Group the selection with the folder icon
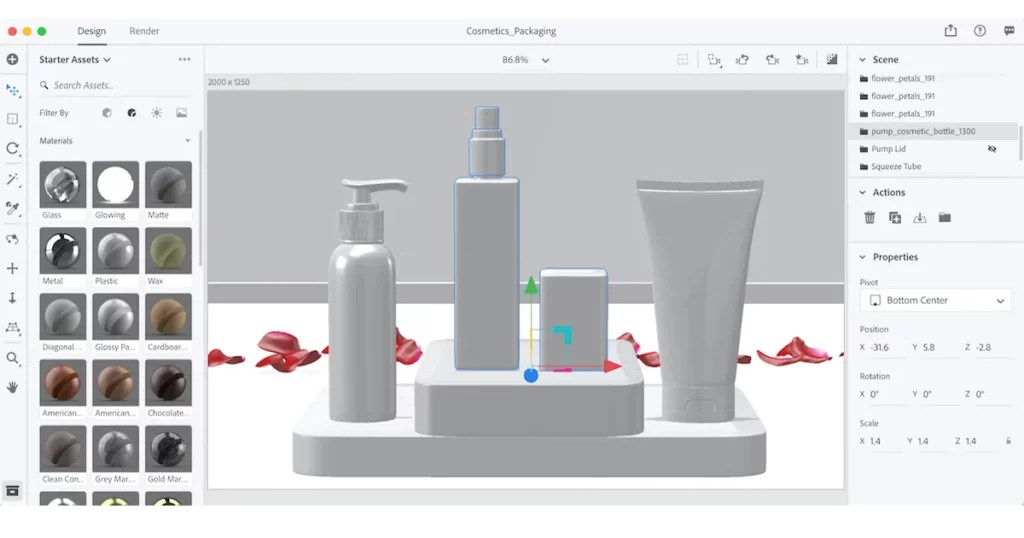 tap(945, 217)
